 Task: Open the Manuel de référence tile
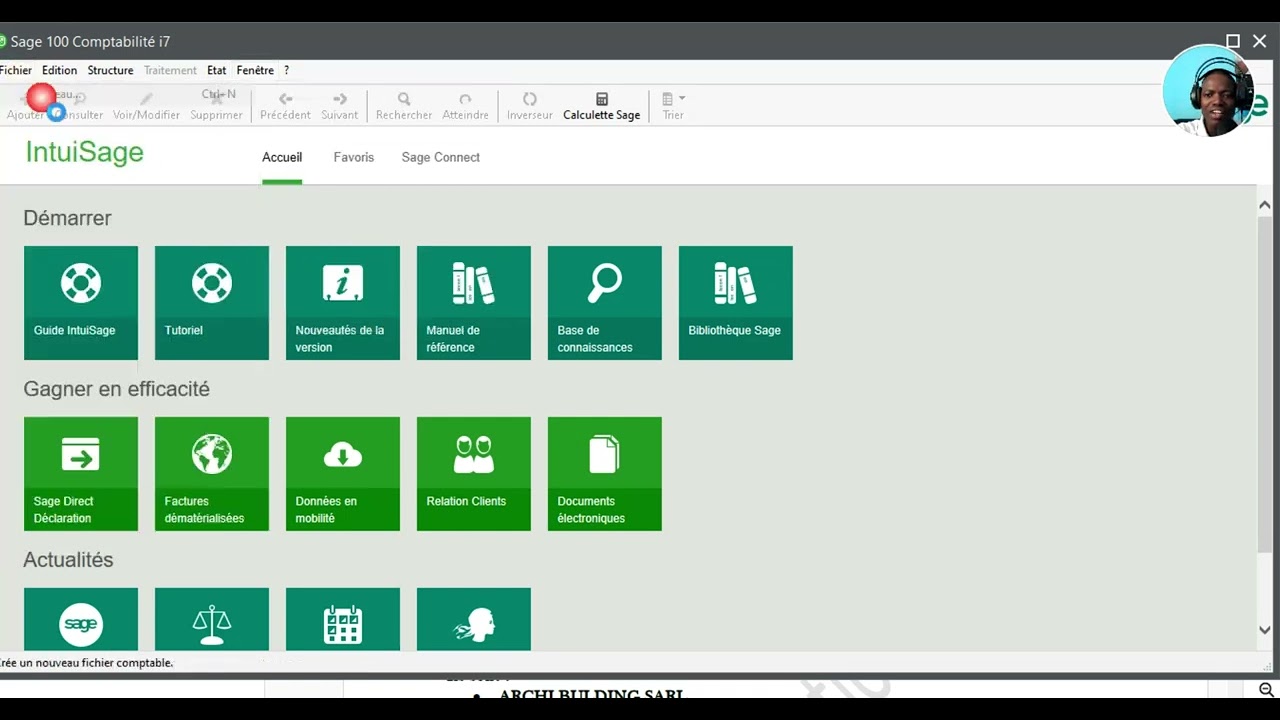click(474, 303)
